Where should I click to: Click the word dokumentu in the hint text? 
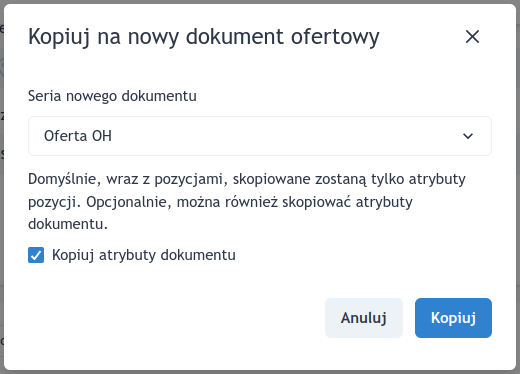(68, 224)
